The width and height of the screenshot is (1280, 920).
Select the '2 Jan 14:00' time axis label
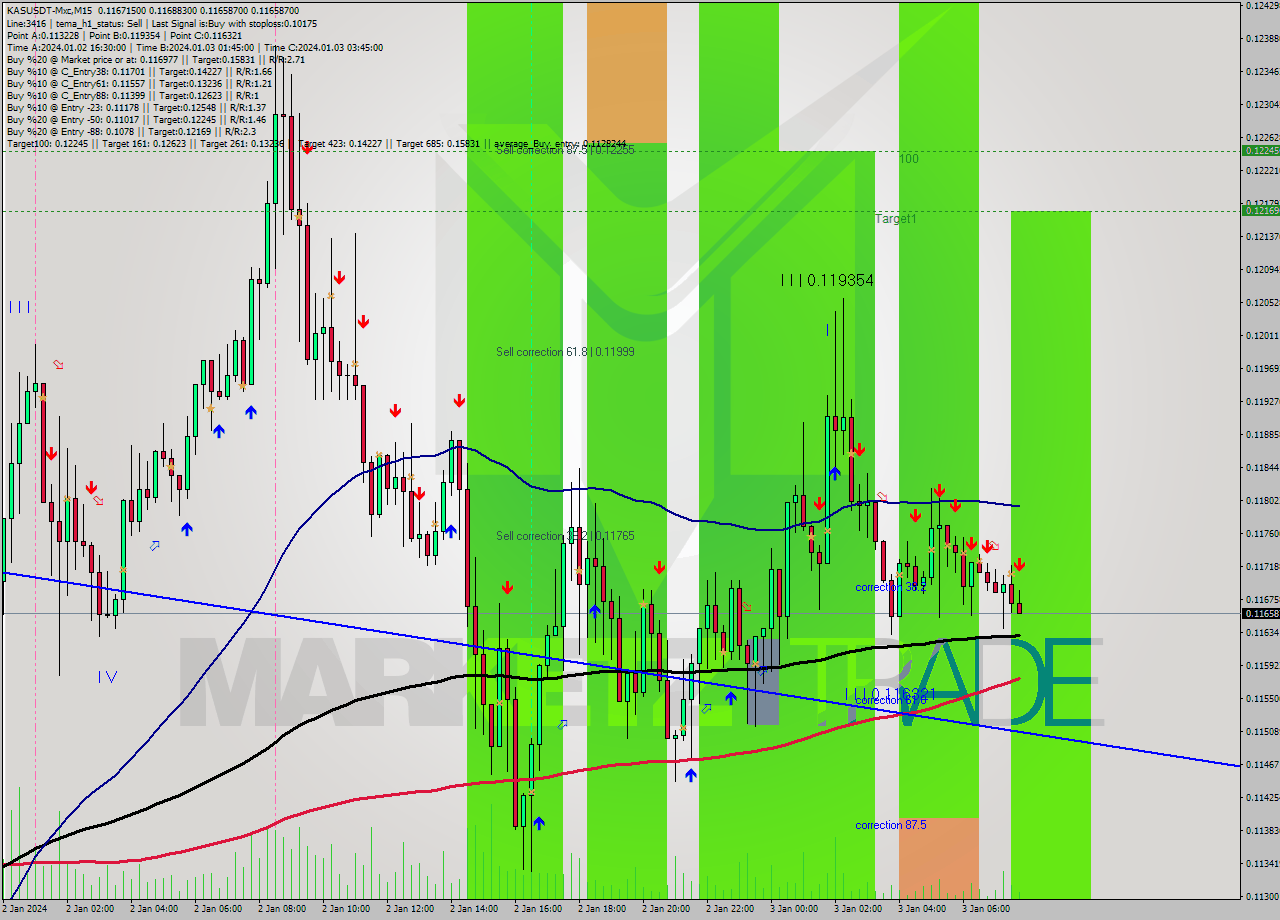[474, 909]
